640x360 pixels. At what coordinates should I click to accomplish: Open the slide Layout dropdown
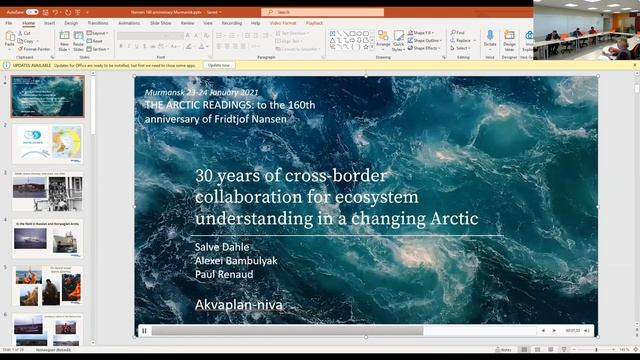tap(97, 33)
